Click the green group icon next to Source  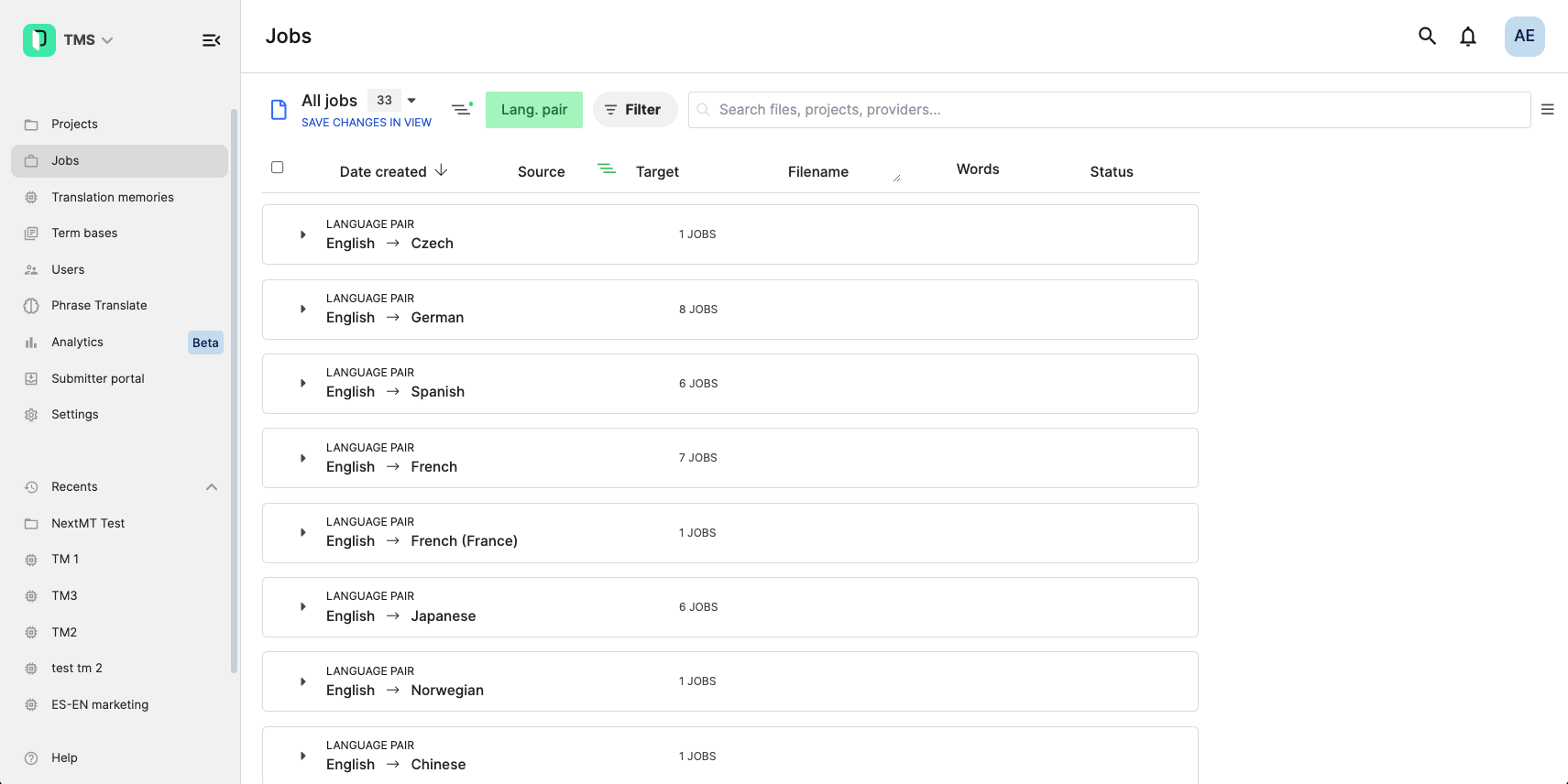coord(607,169)
